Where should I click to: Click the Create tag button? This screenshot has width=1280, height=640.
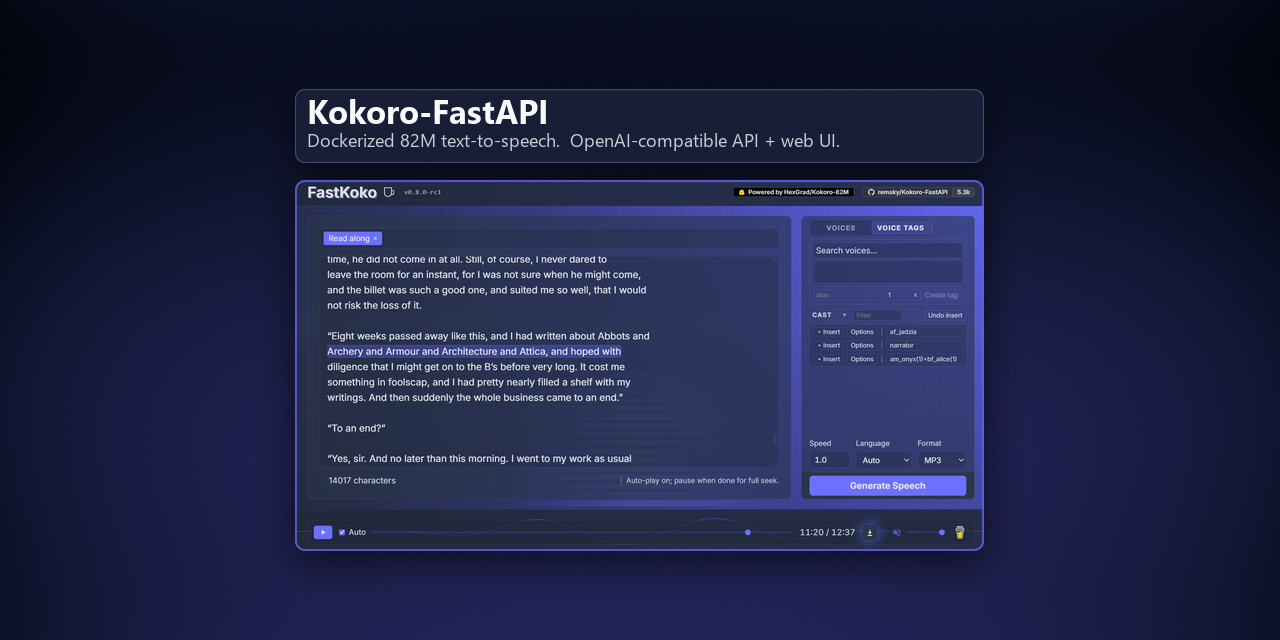(941, 295)
